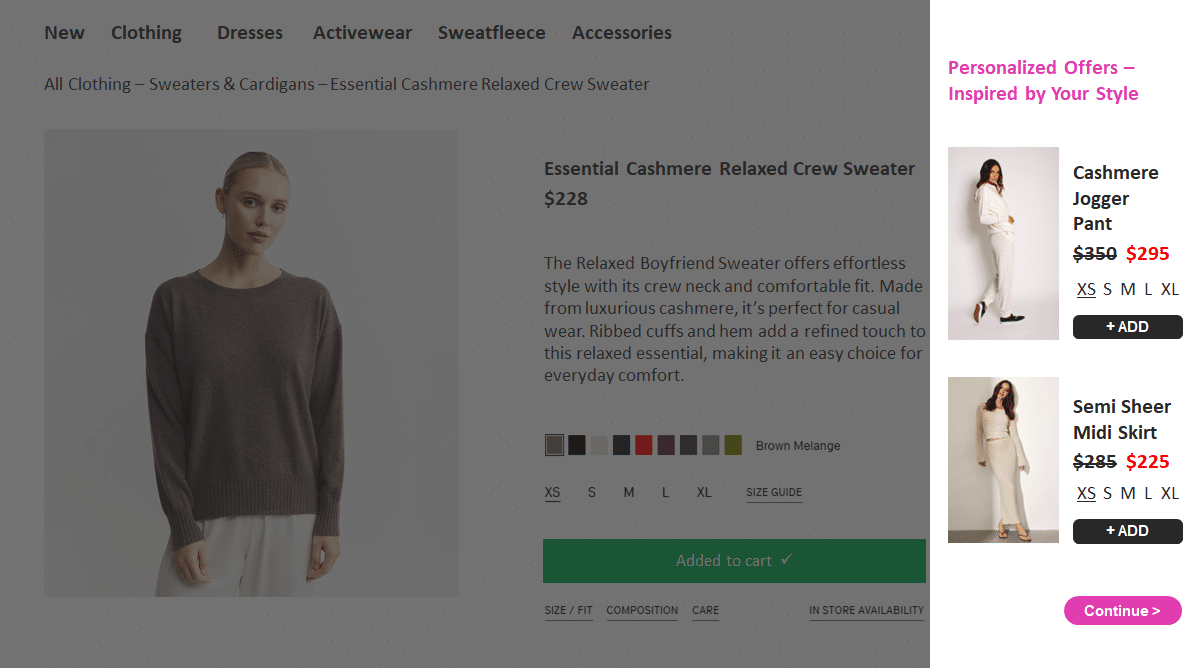Select the black color swatch

[x=576, y=444]
